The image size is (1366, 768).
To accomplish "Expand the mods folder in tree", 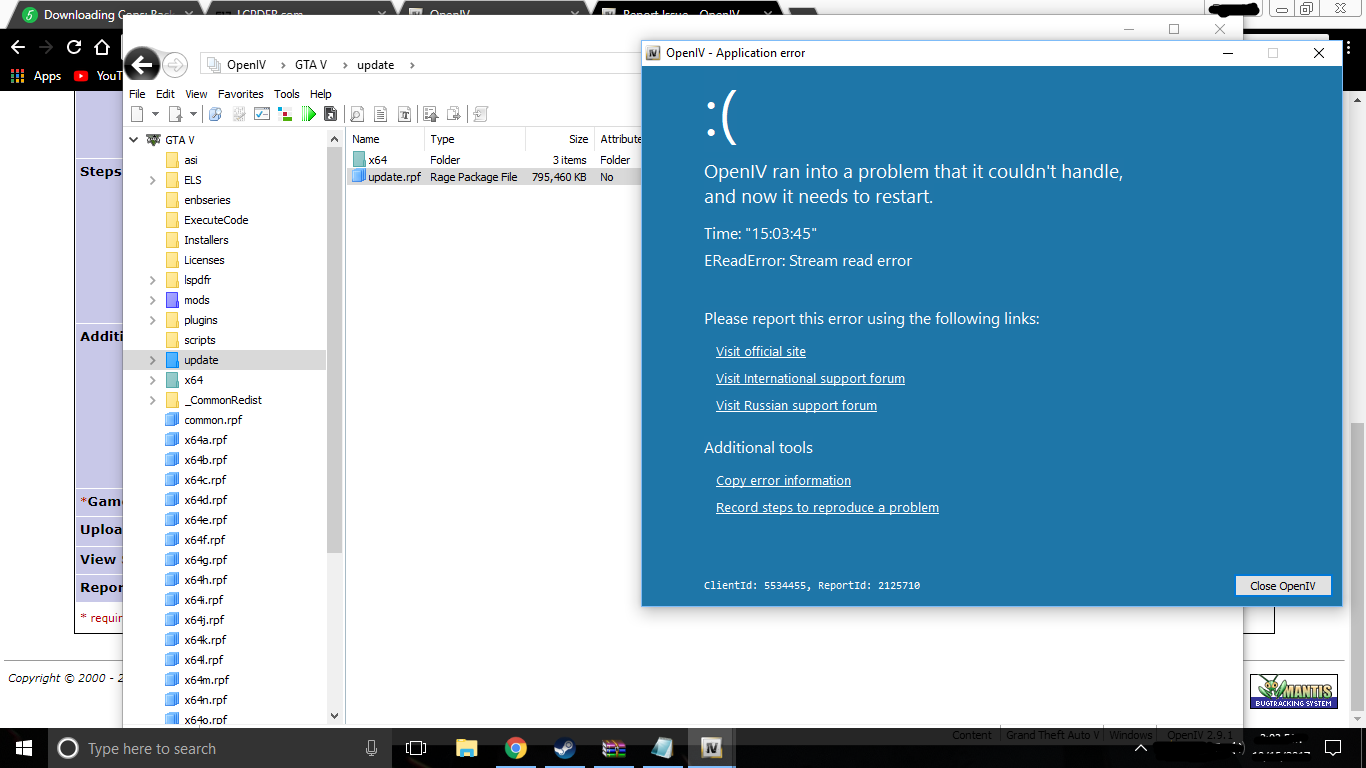I will [153, 300].
